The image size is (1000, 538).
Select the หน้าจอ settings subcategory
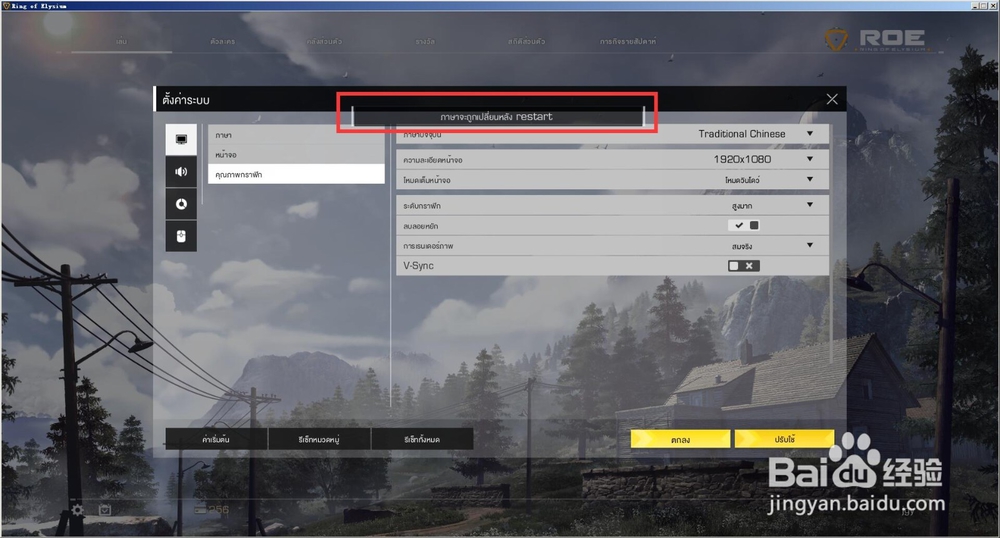[x=297, y=154]
